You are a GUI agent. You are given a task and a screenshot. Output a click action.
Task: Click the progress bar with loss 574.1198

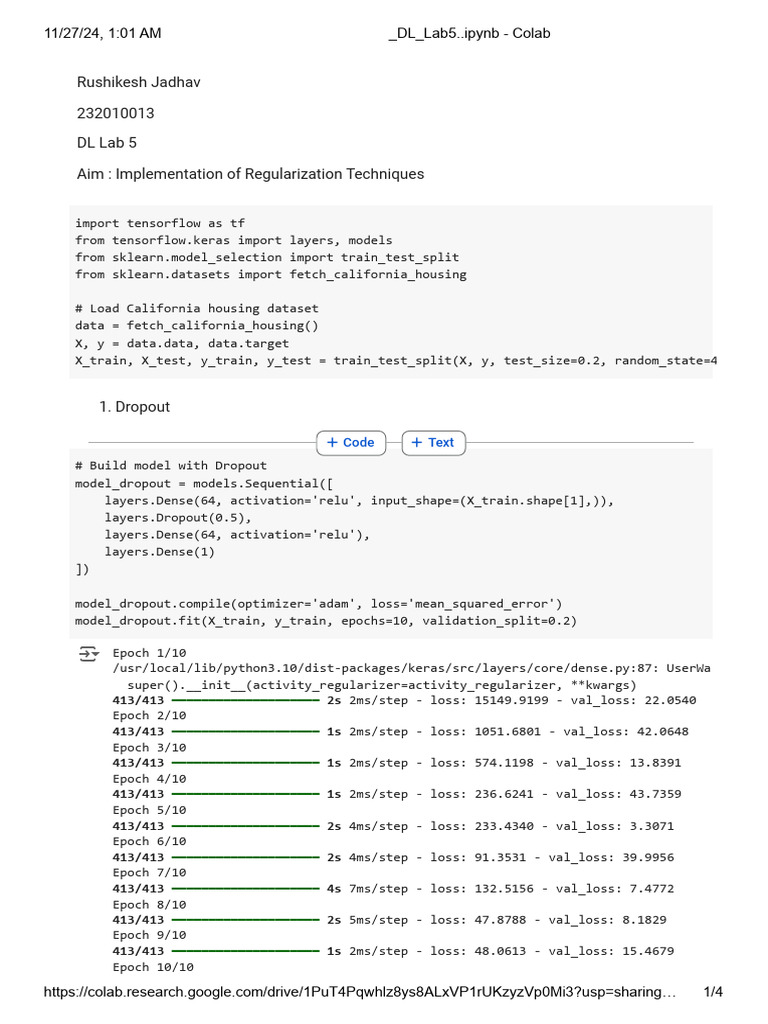click(x=246, y=763)
